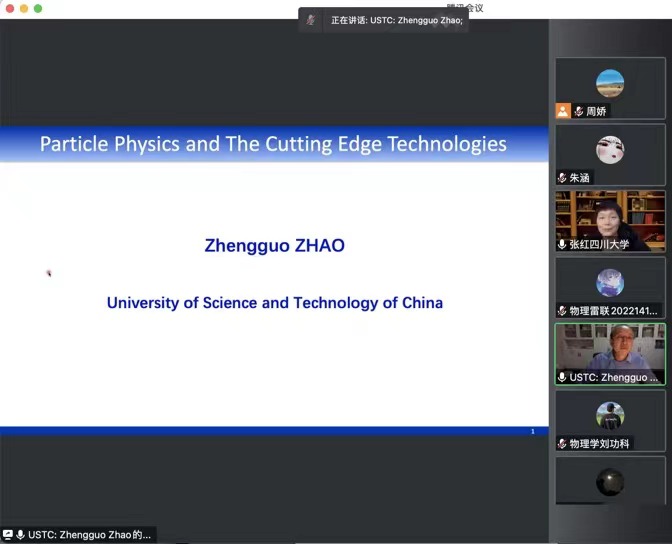The height and width of the screenshot is (544, 672).
Task: Select 朱涵's cartoon avatar thumbnail
Action: coord(610,150)
